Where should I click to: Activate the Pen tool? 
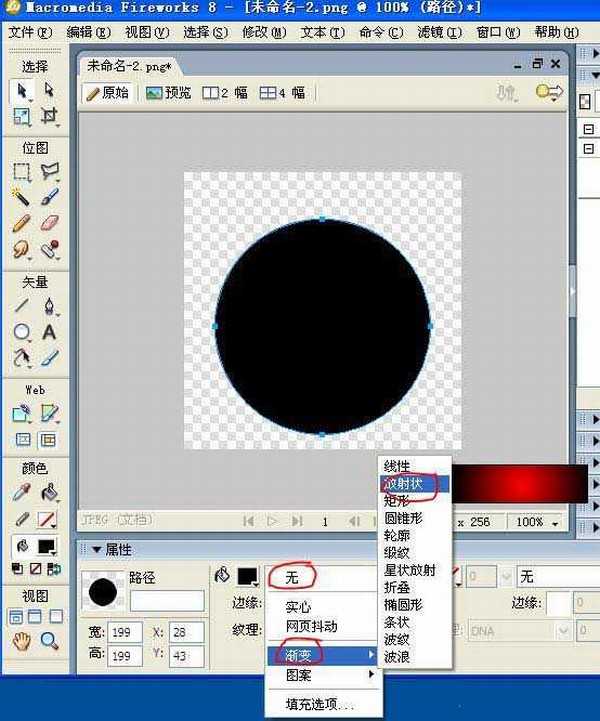(x=49, y=306)
